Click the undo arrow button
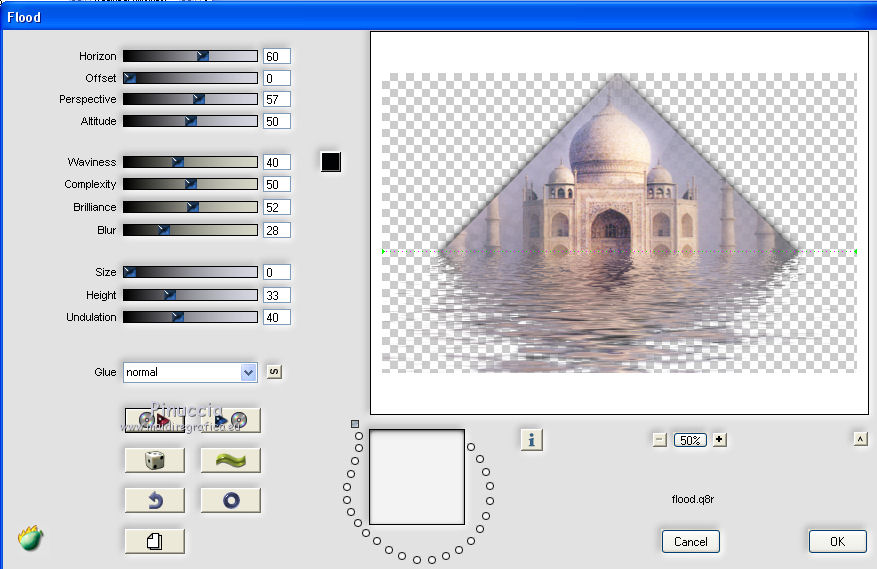Viewport: 877px width, 569px height. (154, 500)
